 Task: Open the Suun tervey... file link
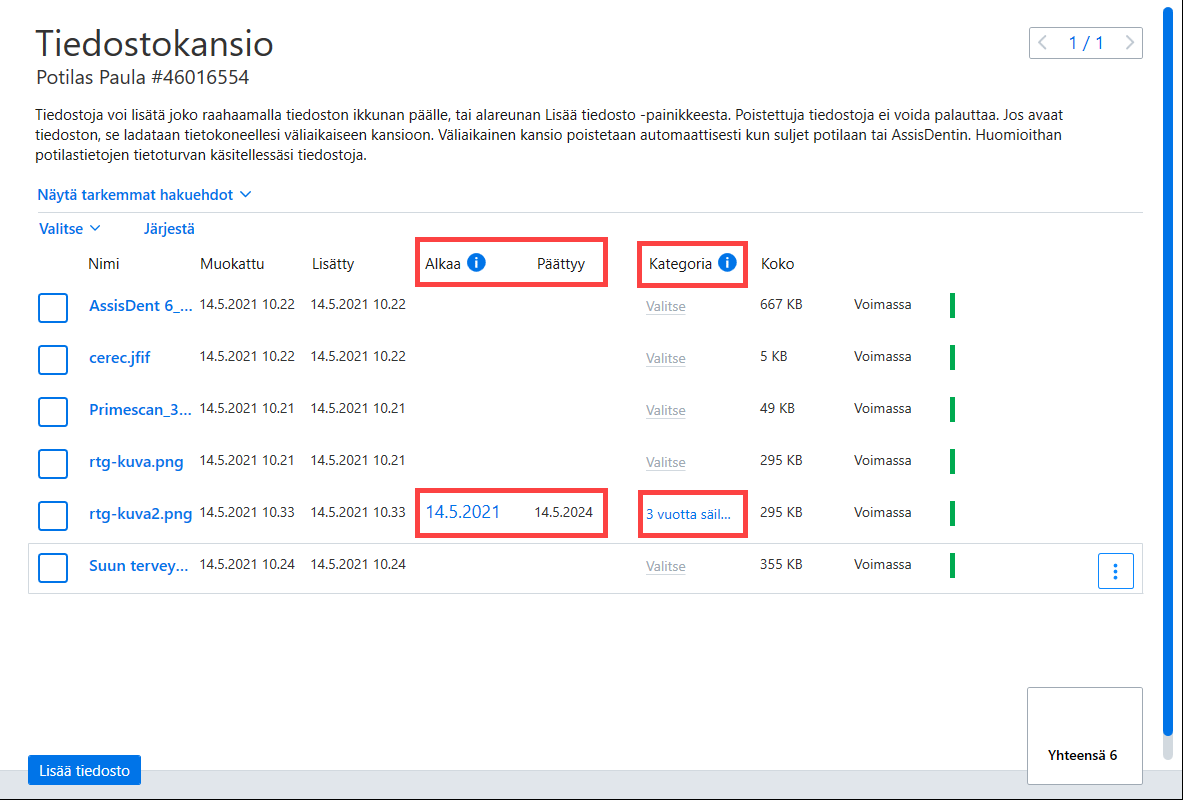[x=139, y=566]
